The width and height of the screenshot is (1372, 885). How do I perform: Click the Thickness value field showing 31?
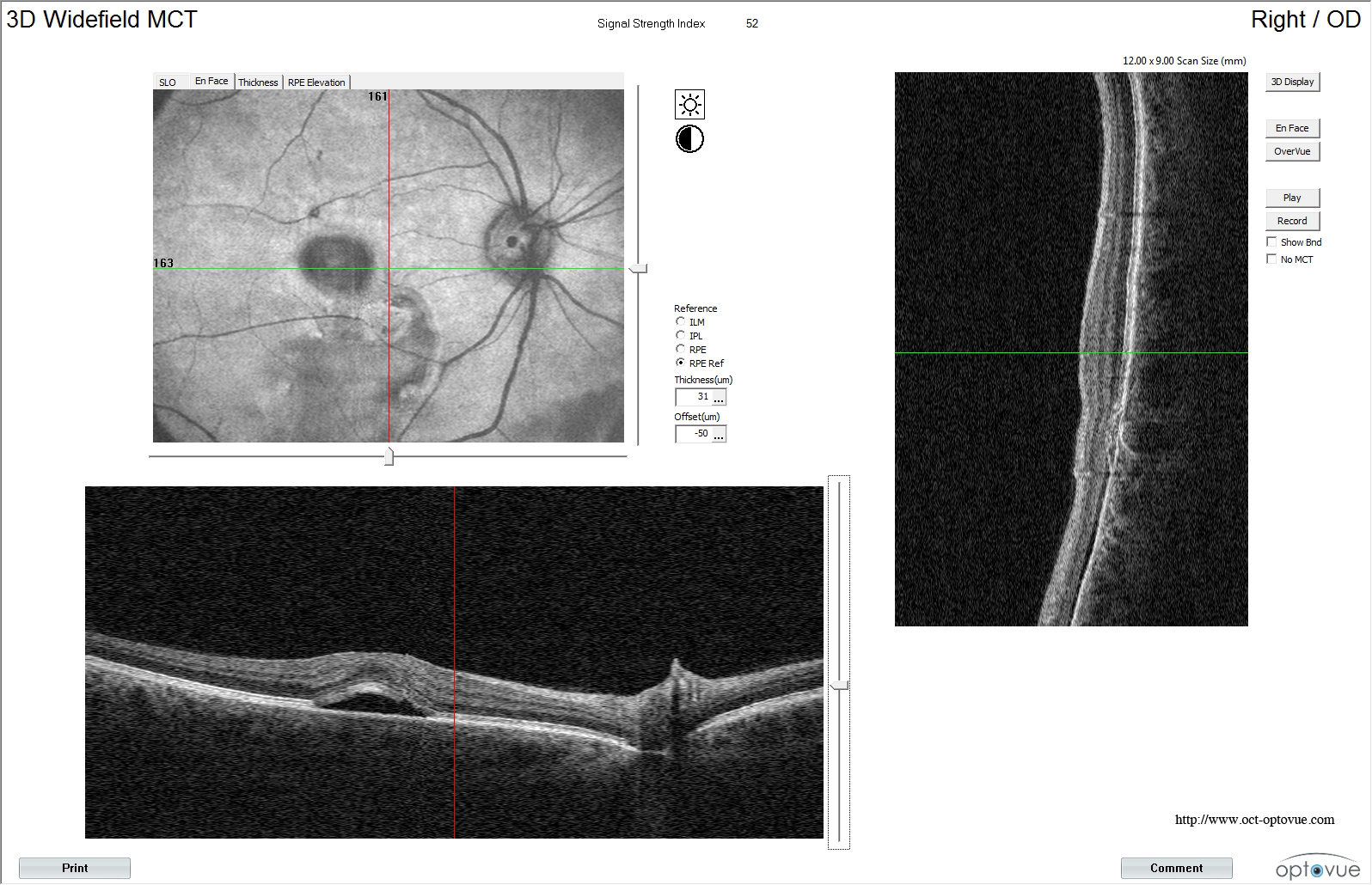(x=694, y=397)
